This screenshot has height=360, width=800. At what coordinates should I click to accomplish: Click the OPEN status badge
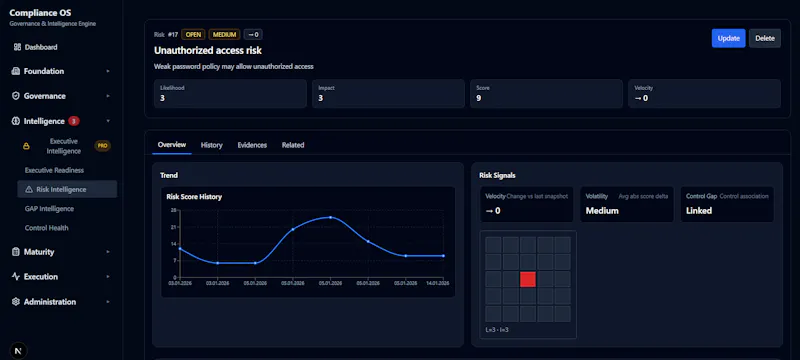click(193, 35)
